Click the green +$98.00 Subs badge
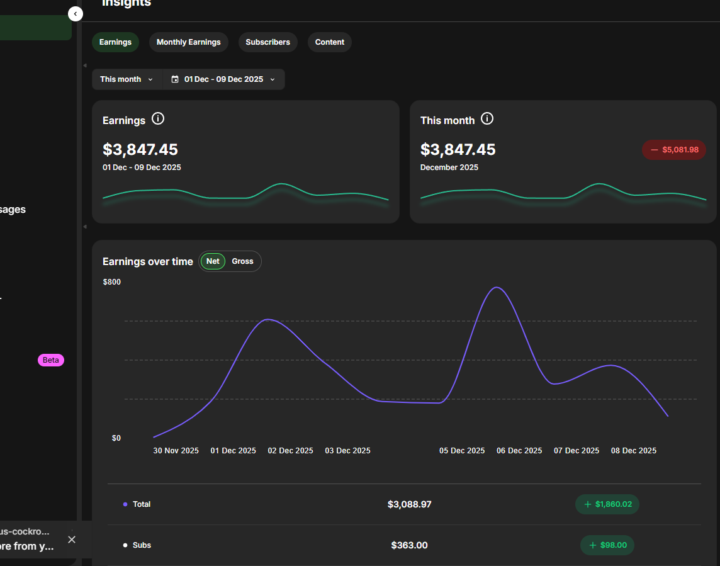The image size is (720, 566). click(x=607, y=545)
